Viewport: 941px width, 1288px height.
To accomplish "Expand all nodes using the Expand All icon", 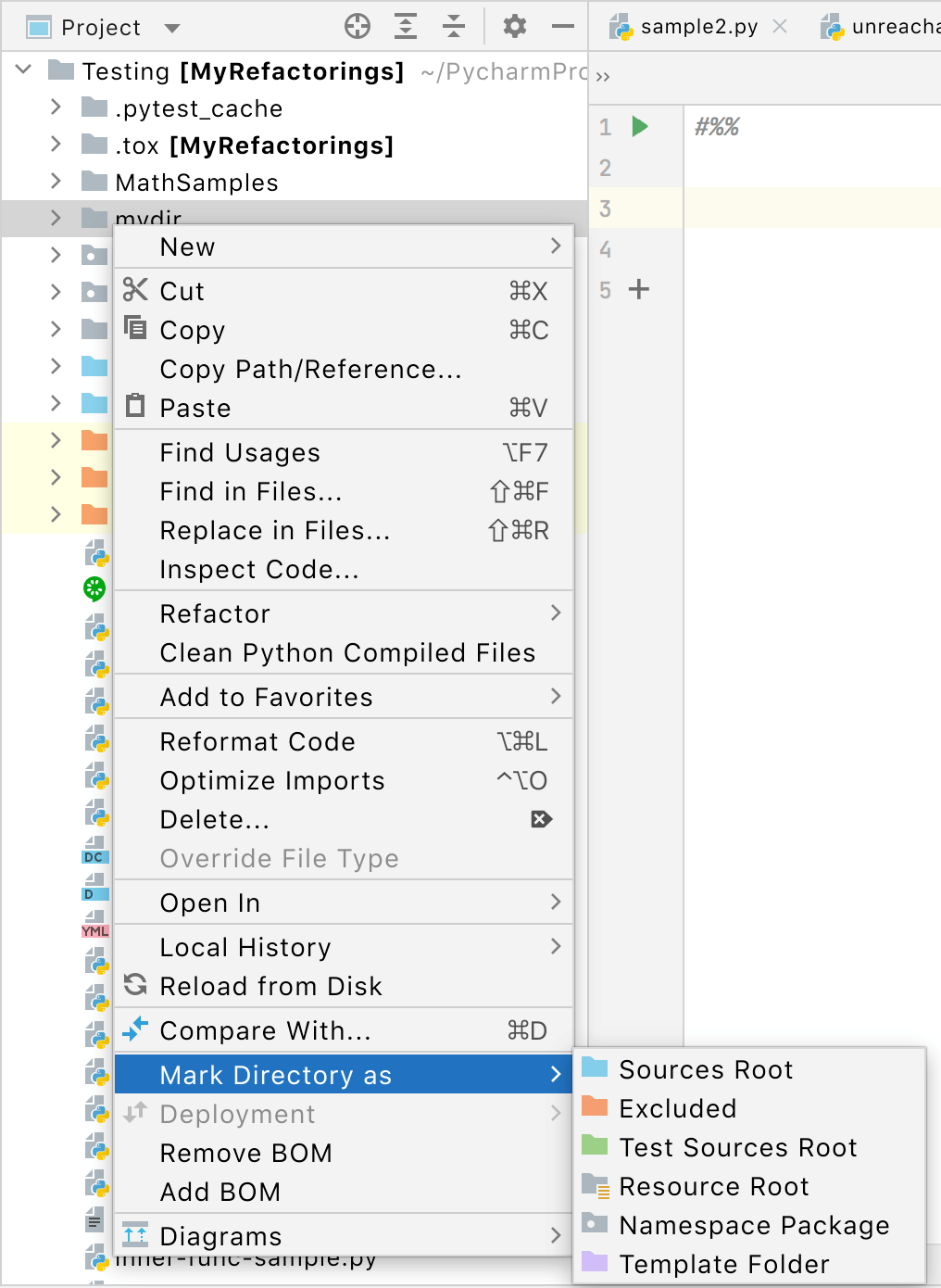I will 405,27.
